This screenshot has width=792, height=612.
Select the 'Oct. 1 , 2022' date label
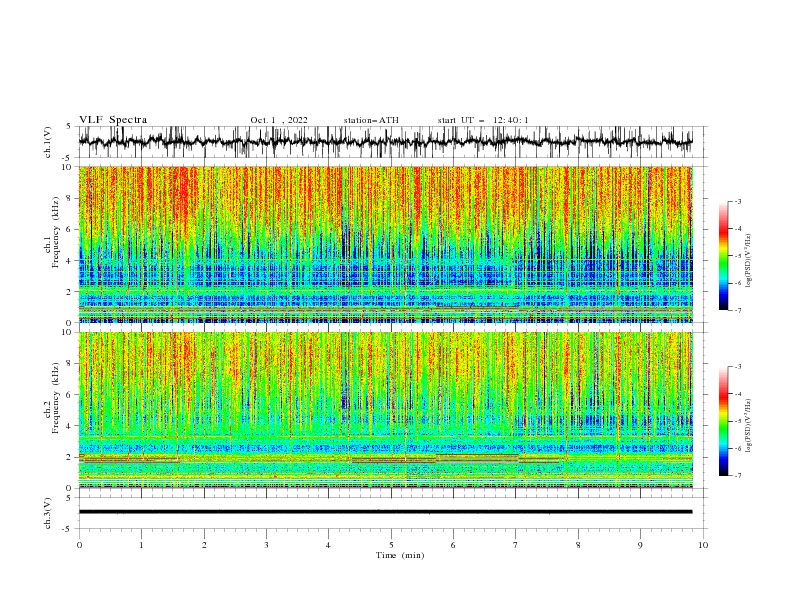[279, 120]
